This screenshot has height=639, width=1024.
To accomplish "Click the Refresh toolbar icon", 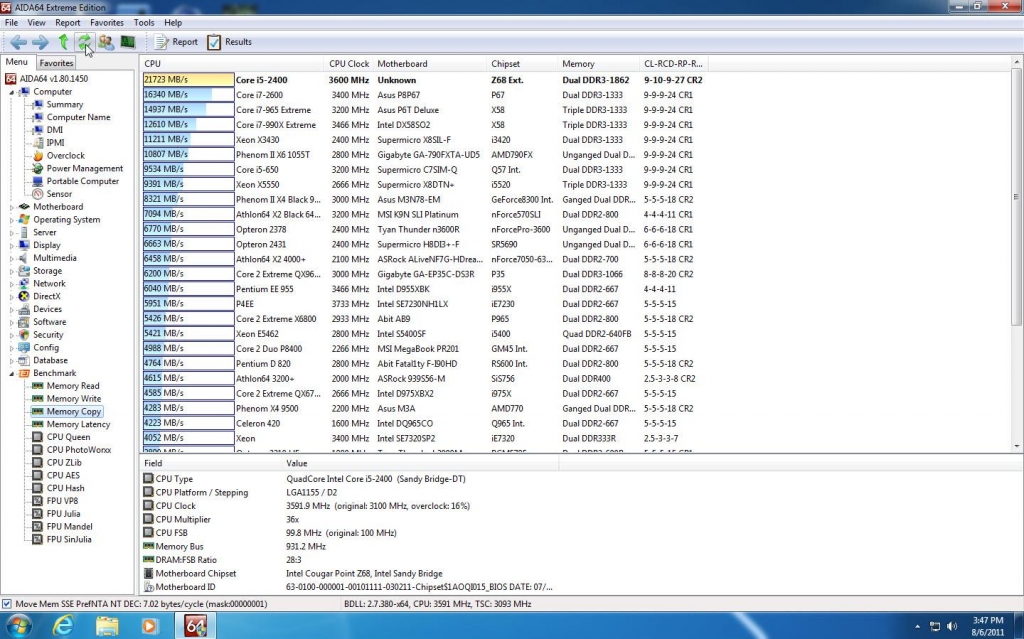I will coord(84,42).
